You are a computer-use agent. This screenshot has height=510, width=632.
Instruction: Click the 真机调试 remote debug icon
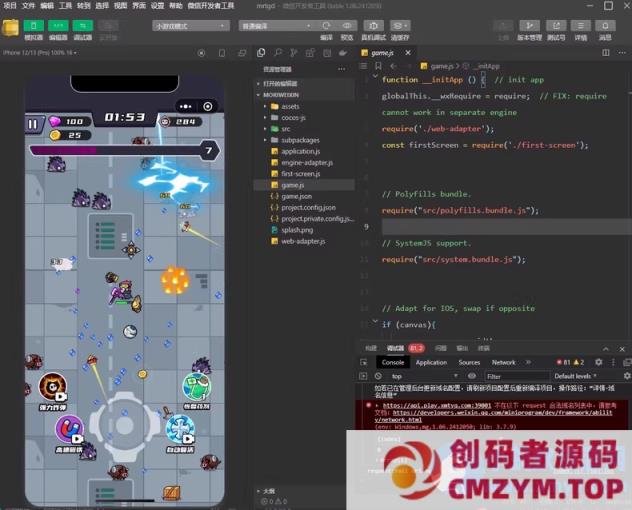click(x=373, y=25)
